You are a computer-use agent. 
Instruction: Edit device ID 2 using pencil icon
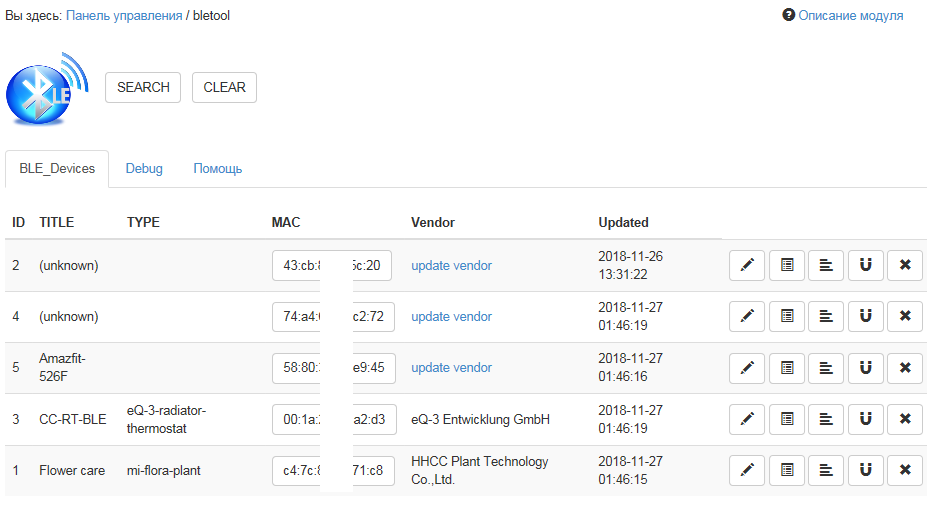746,265
